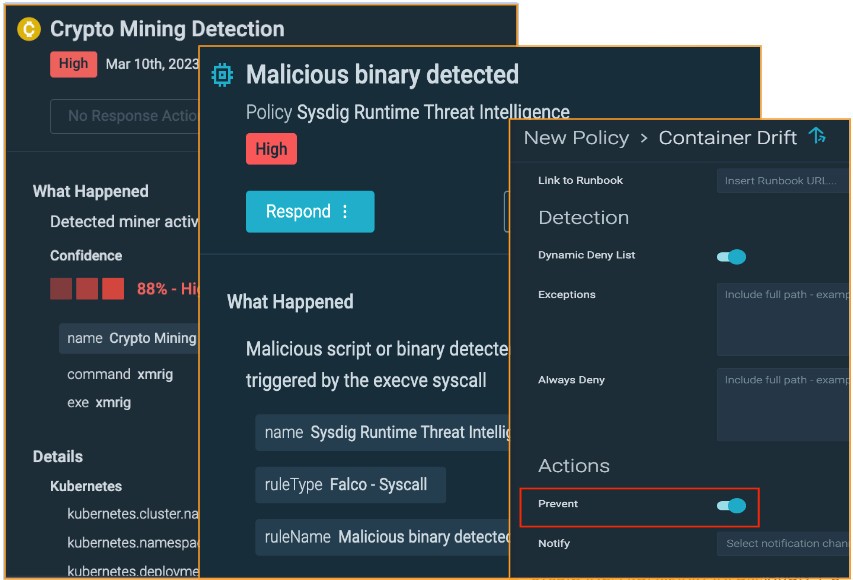Screen dimensions: 853x580
Task: Click the brightest red confidence square
Action: [113, 288]
